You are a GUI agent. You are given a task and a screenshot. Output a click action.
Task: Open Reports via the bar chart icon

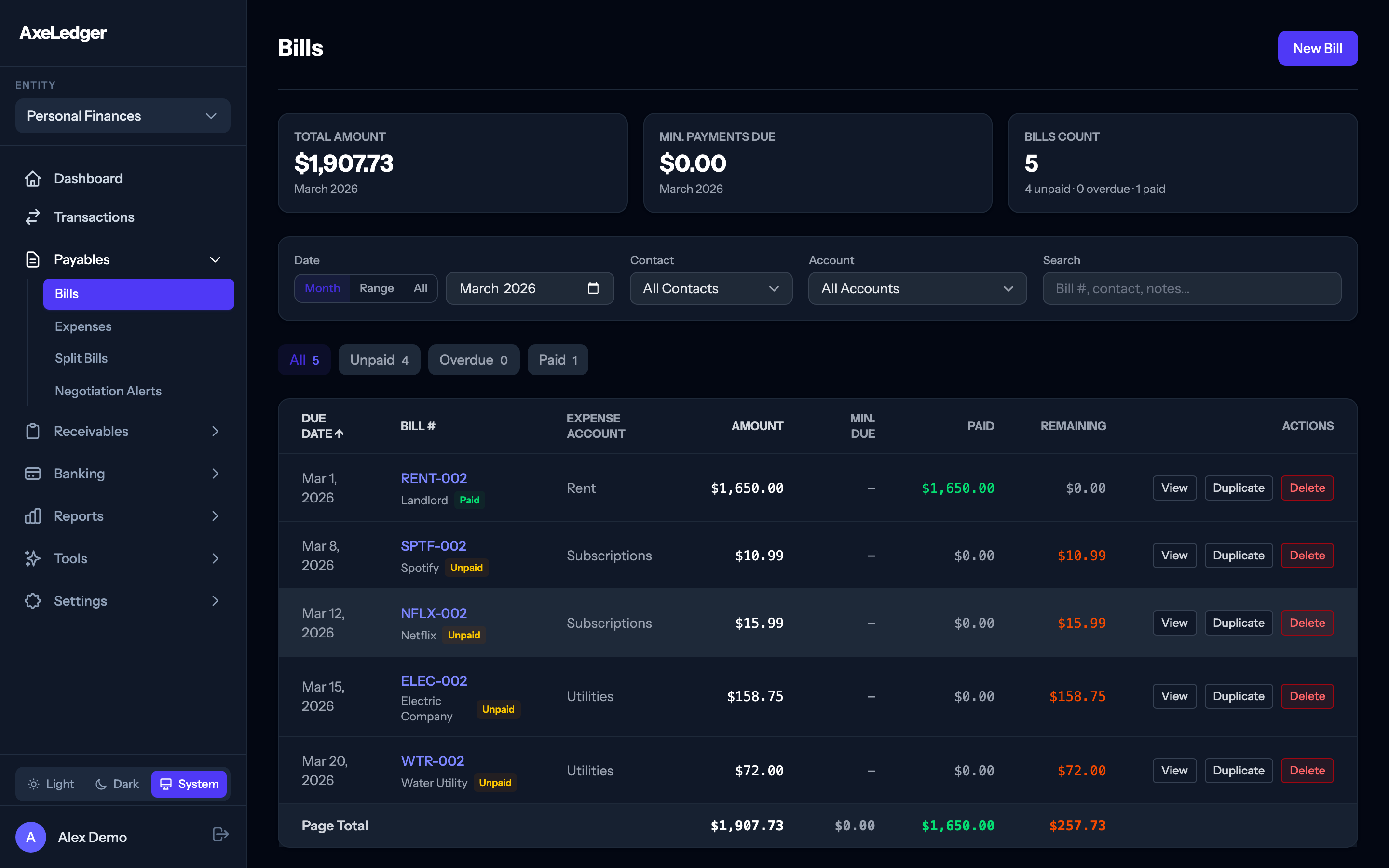point(33,515)
